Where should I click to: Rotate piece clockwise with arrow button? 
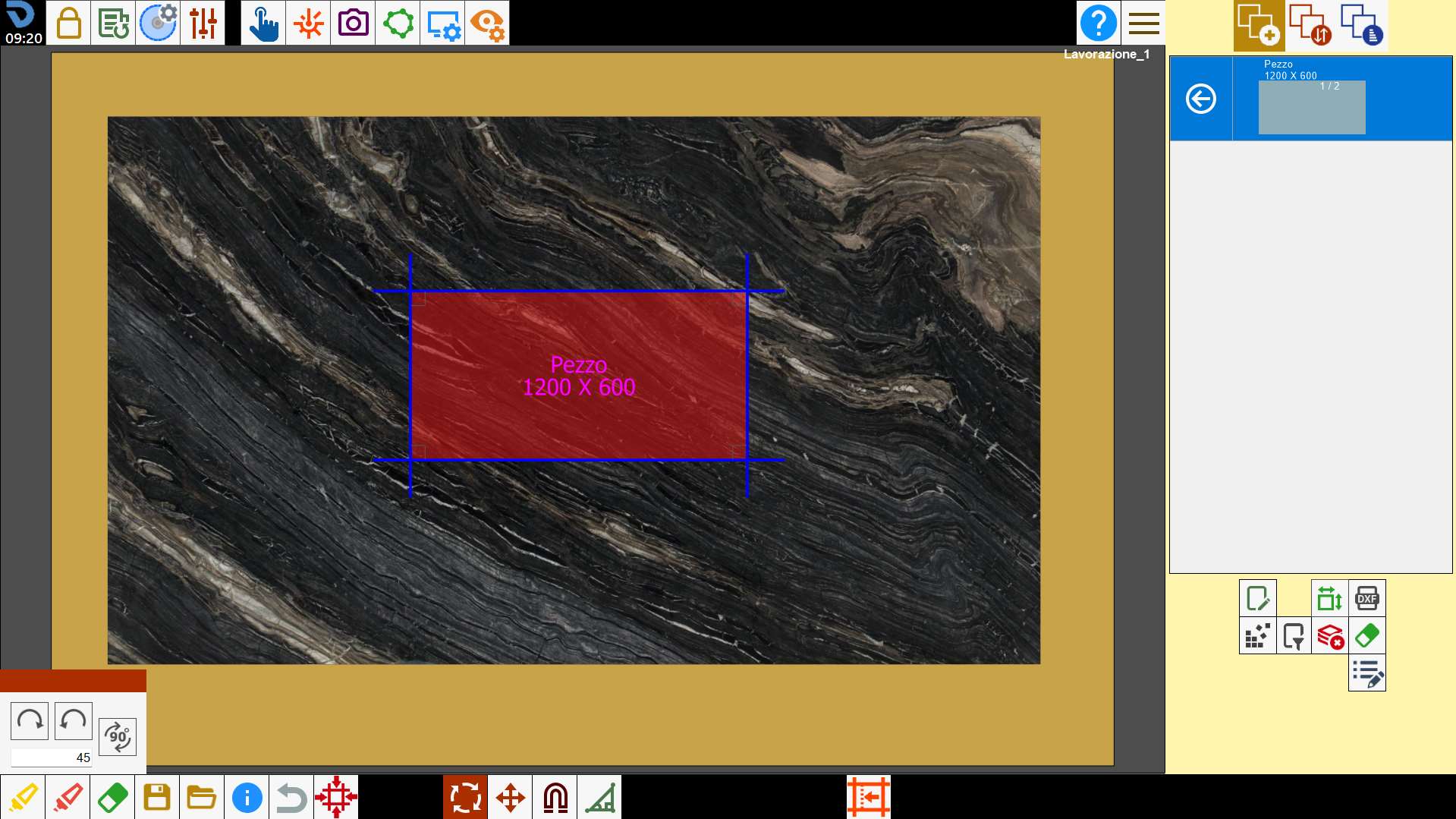(x=30, y=720)
